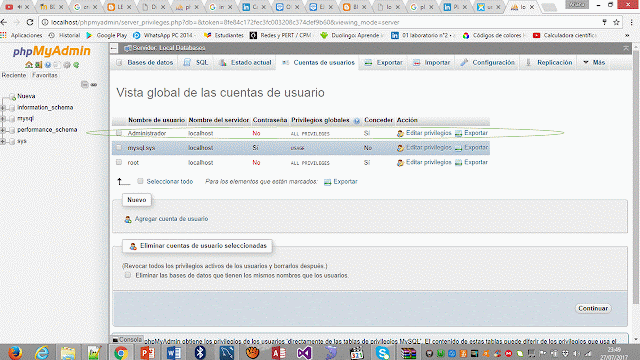Go to the Importar tab
Image resolution: width=640 pixels, height=360 pixels.
432,62
